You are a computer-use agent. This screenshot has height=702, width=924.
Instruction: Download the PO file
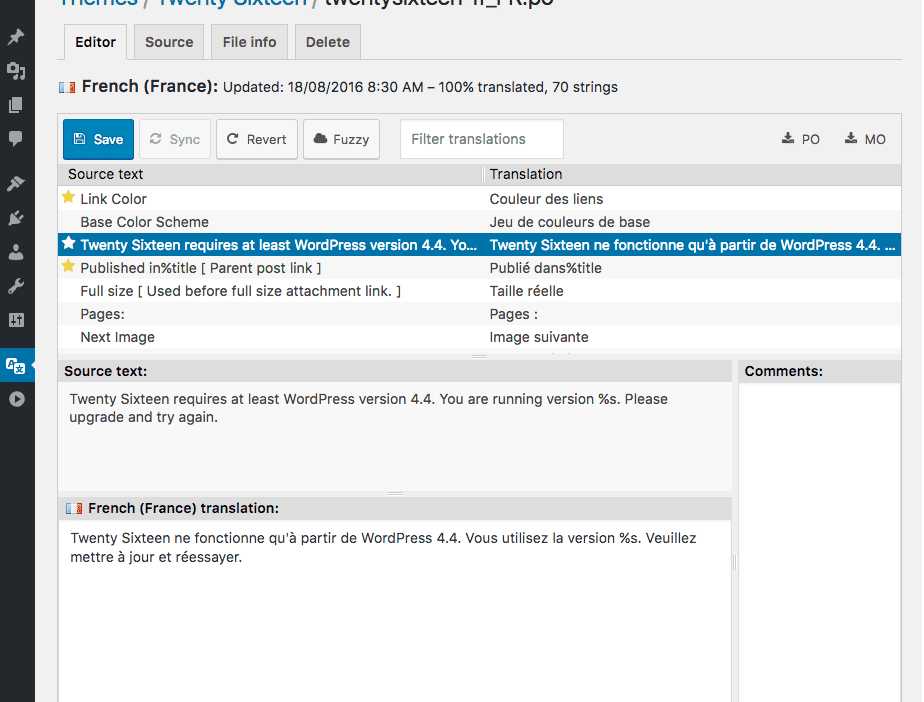pos(801,139)
